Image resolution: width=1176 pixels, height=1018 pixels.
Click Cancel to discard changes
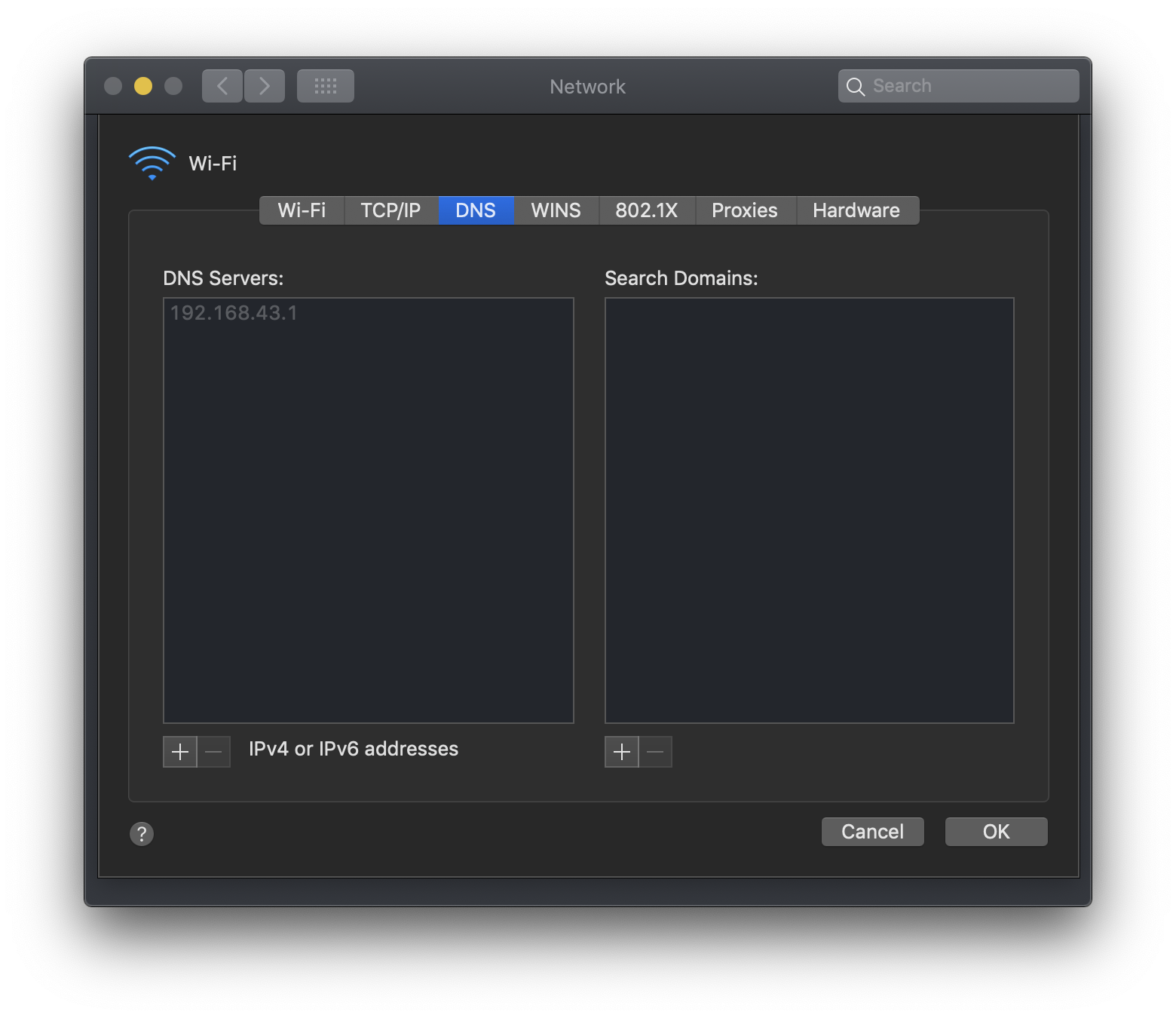click(873, 832)
